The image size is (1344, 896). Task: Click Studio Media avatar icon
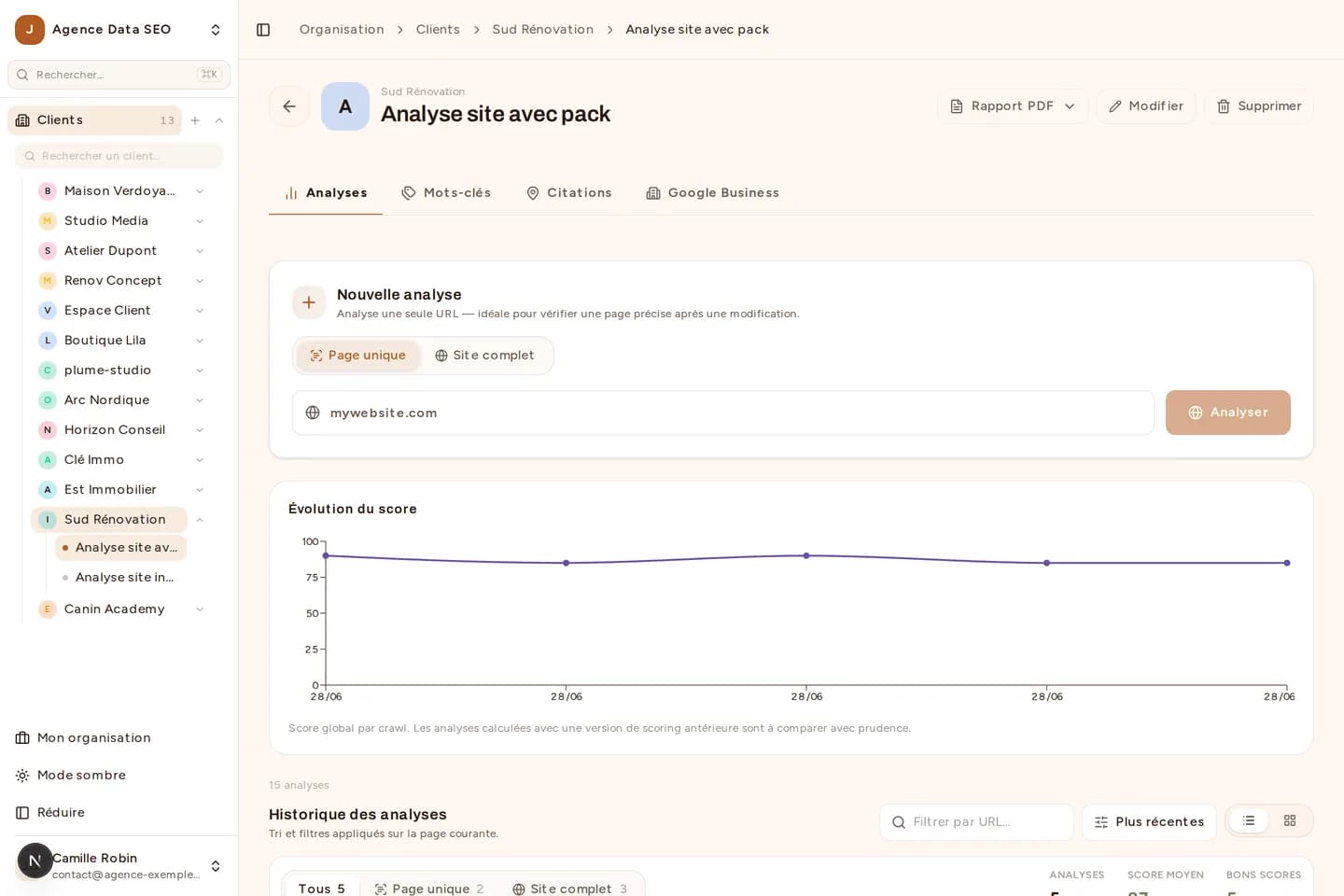(x=48, y=221)
